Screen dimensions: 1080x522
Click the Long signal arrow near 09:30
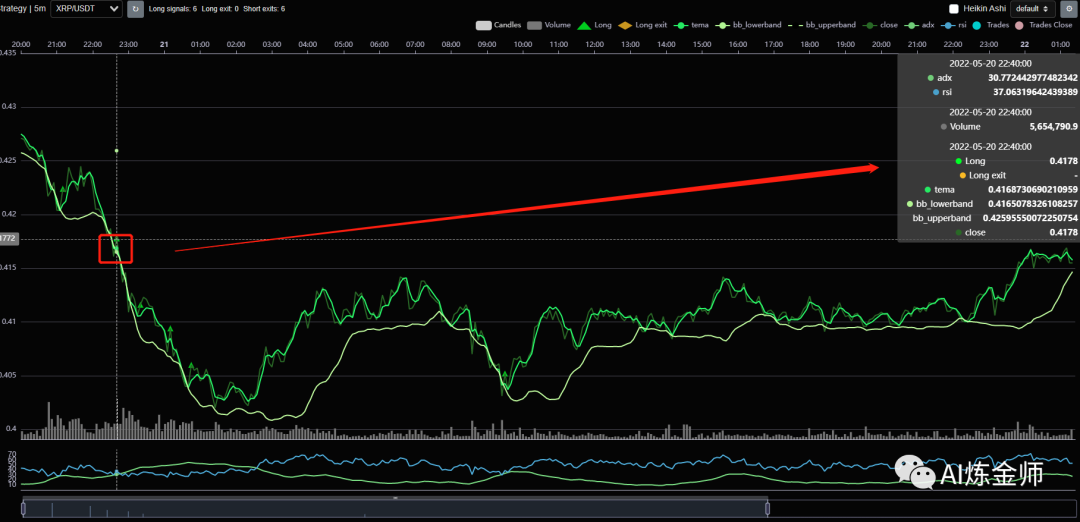505,376
